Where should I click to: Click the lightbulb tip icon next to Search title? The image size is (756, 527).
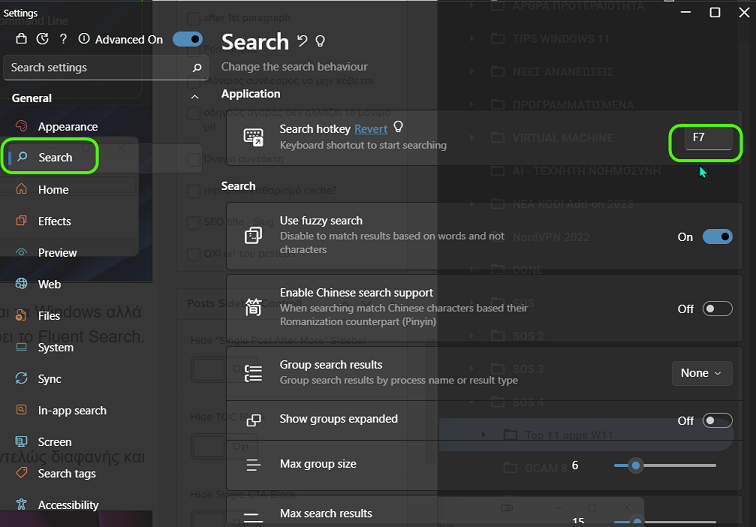click(320, 41)
